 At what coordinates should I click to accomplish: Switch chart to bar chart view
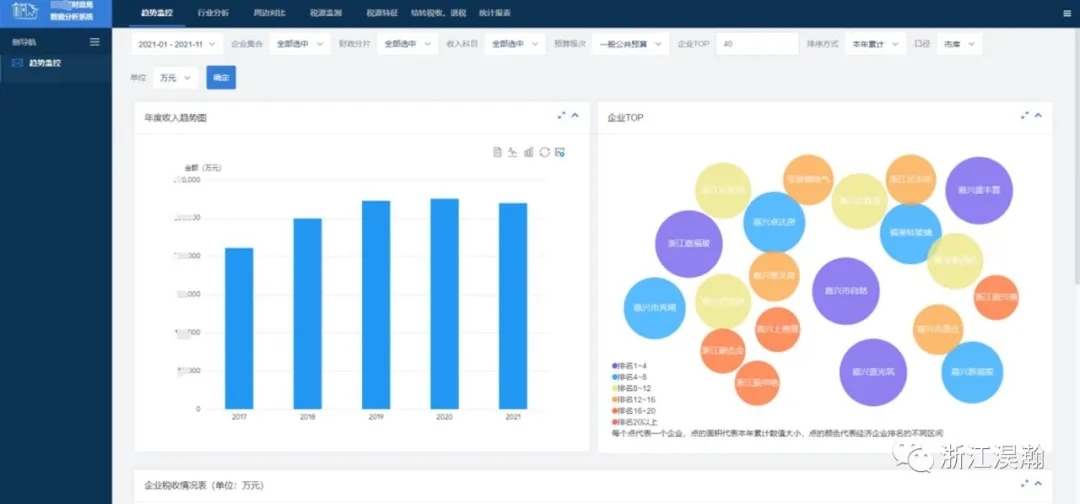coord(529,152)
